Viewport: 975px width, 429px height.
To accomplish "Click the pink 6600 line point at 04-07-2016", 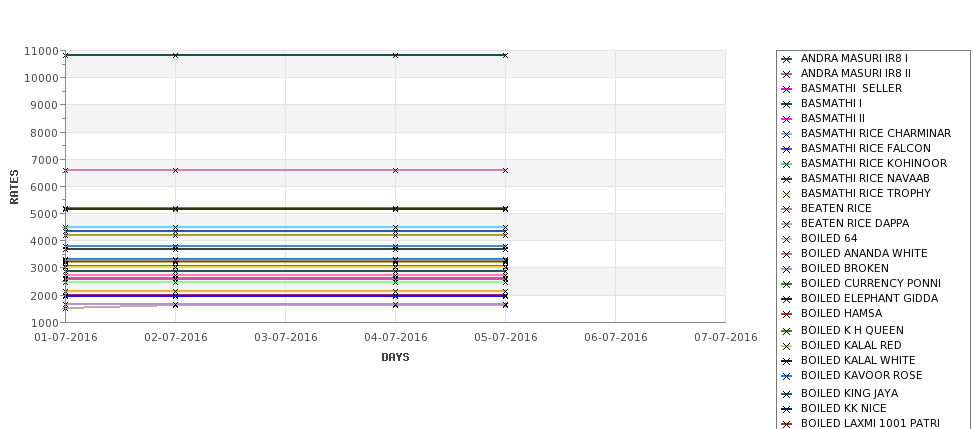I will click(396, 170).
